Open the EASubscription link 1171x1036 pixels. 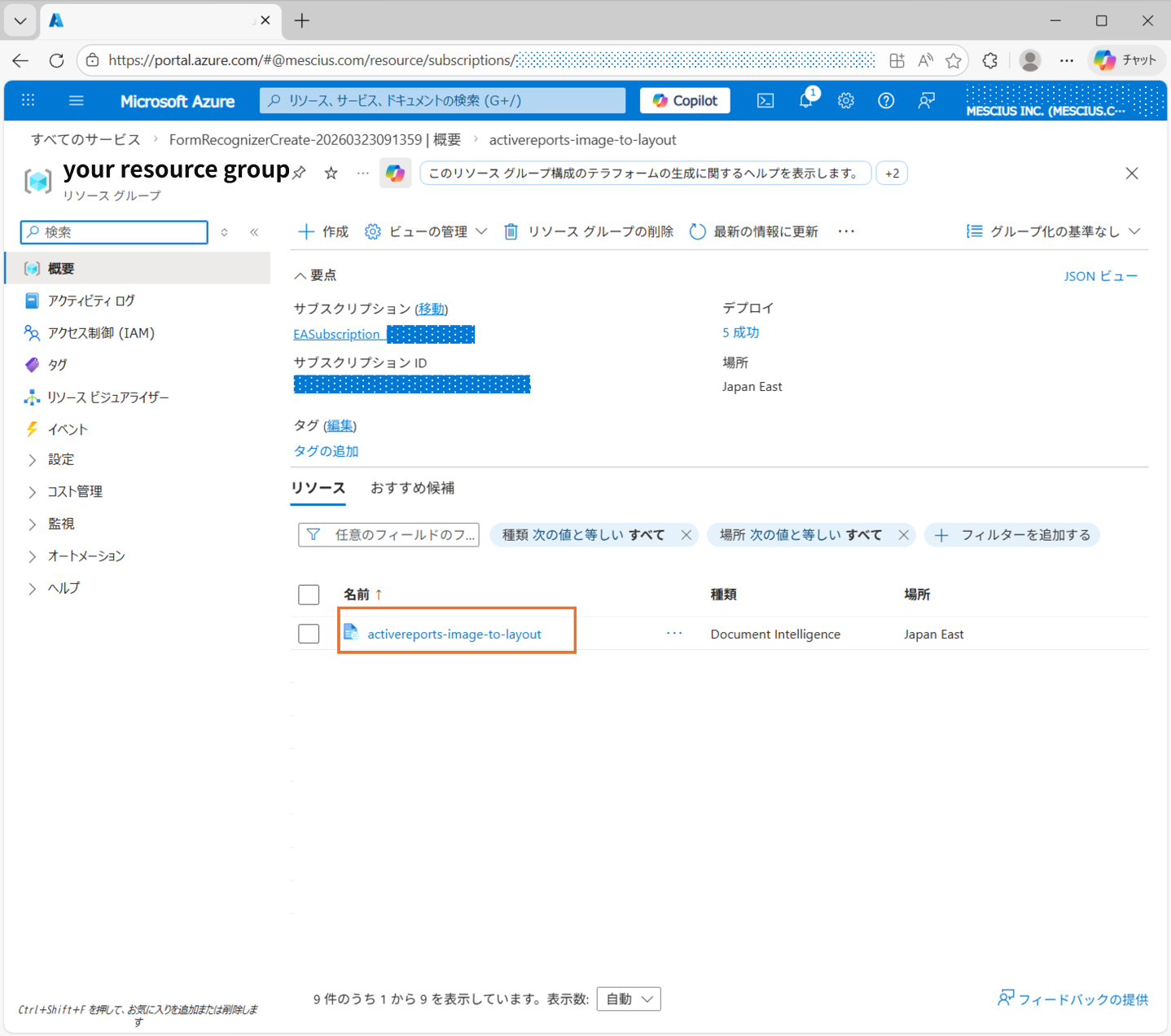(x=336, y=334)
